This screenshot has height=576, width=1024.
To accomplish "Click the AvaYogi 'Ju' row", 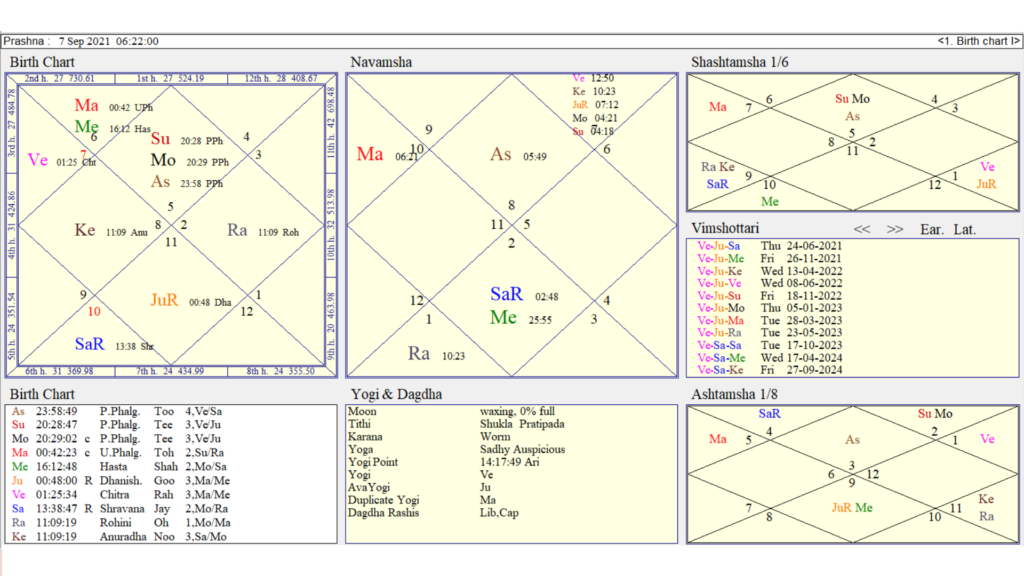I will point(419,487).
